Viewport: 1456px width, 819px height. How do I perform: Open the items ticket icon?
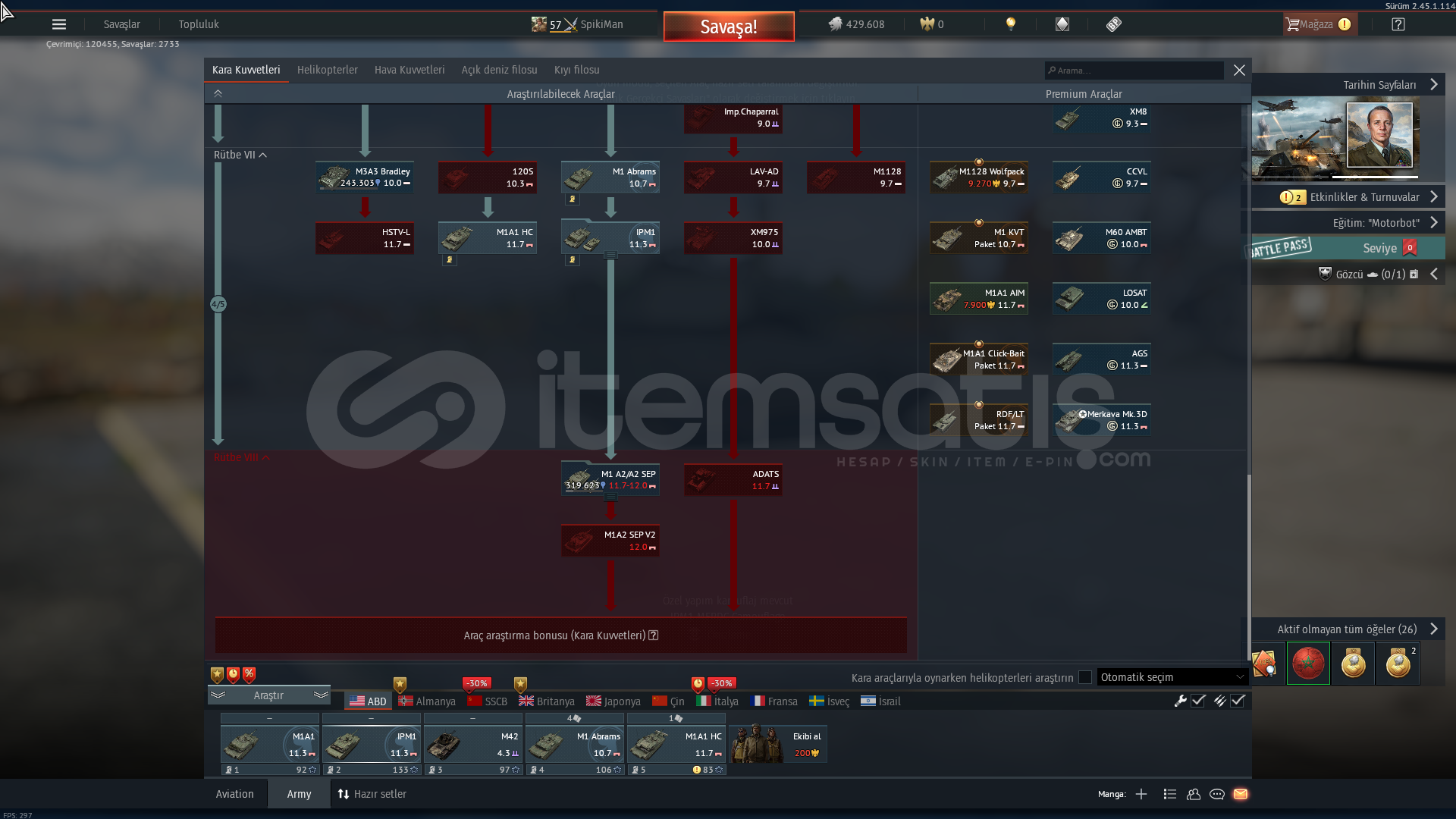click(x=1113, y=24)
